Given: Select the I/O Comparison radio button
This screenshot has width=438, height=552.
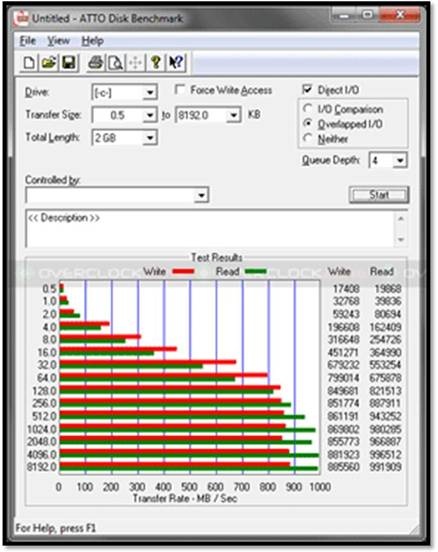Looking at the screenshot, I should pyautogui.click(x=308, y=109).
